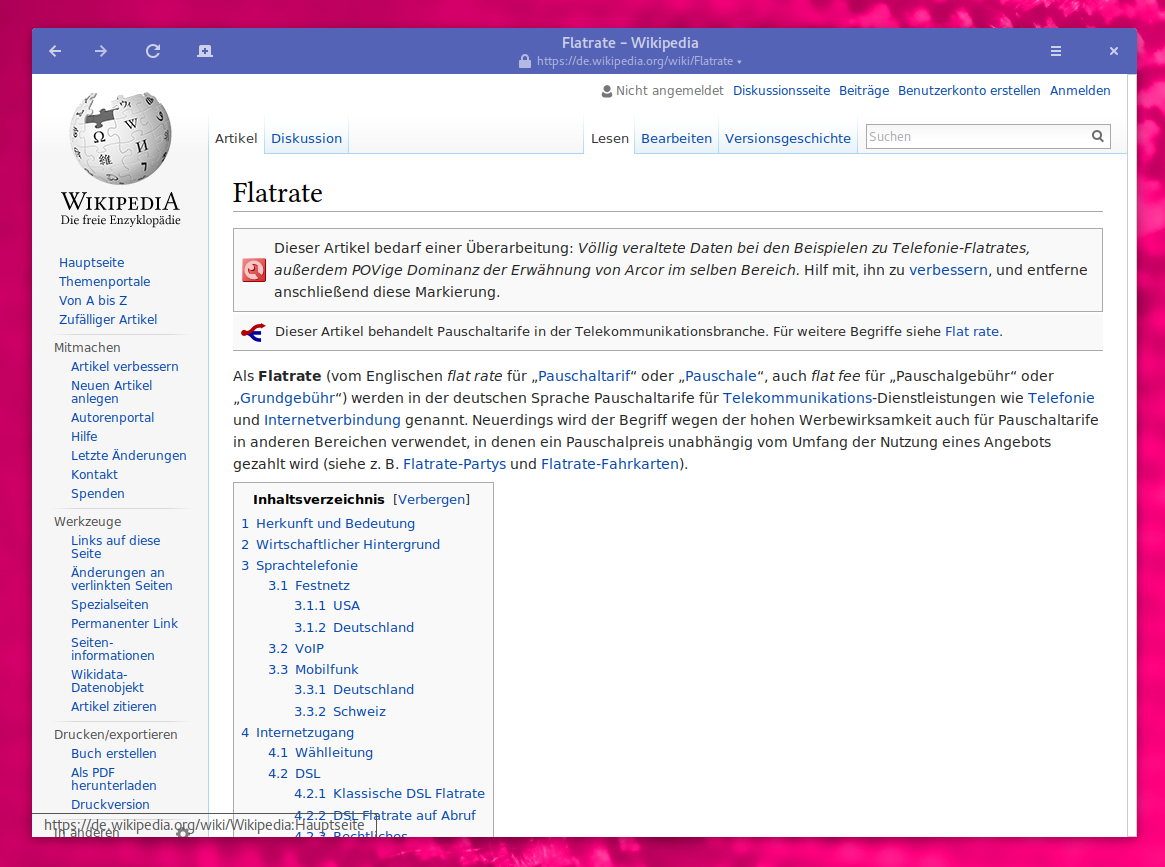Click Als PDF herunterladen

(x=114, y=779)
